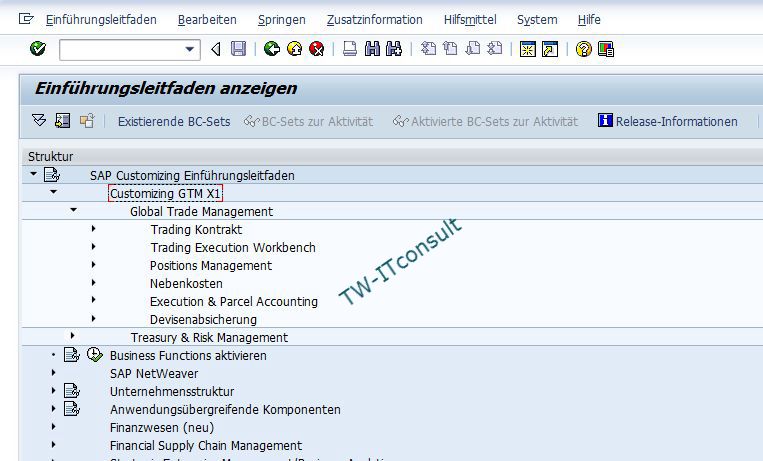Click the First Page icon
Viewport: 763px width, 461px height.
428,49
